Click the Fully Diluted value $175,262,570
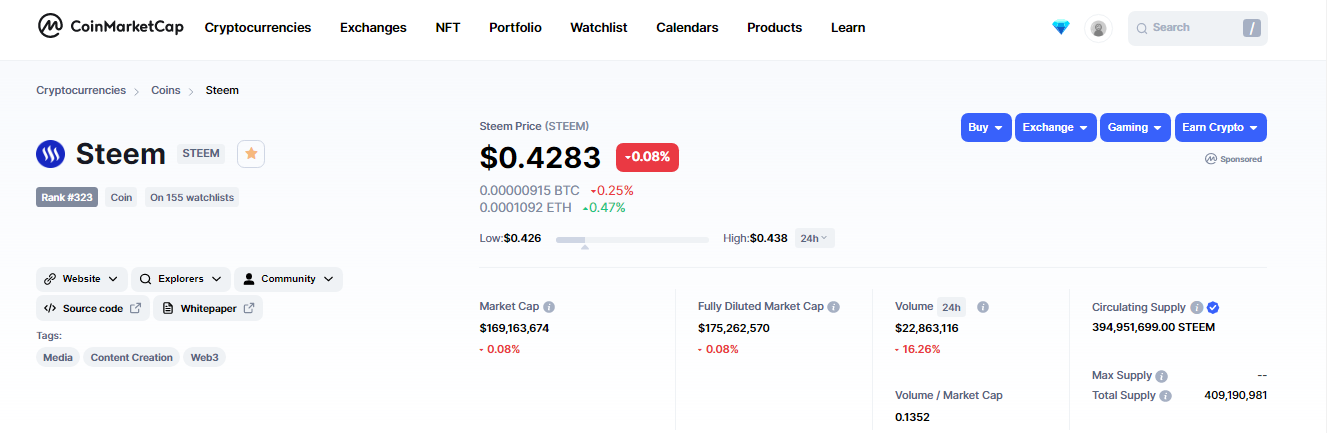Screen dimensions: 1327x433 point(734,328)
